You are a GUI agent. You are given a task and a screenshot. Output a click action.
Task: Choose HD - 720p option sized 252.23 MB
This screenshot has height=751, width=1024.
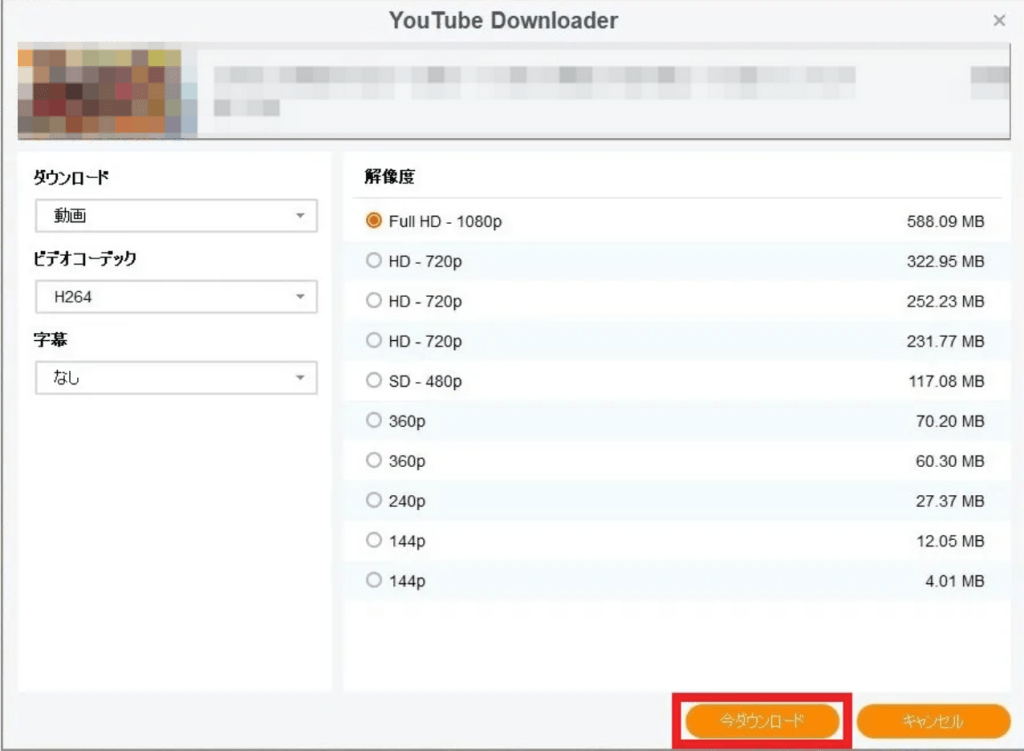click(x=374, y=300)
